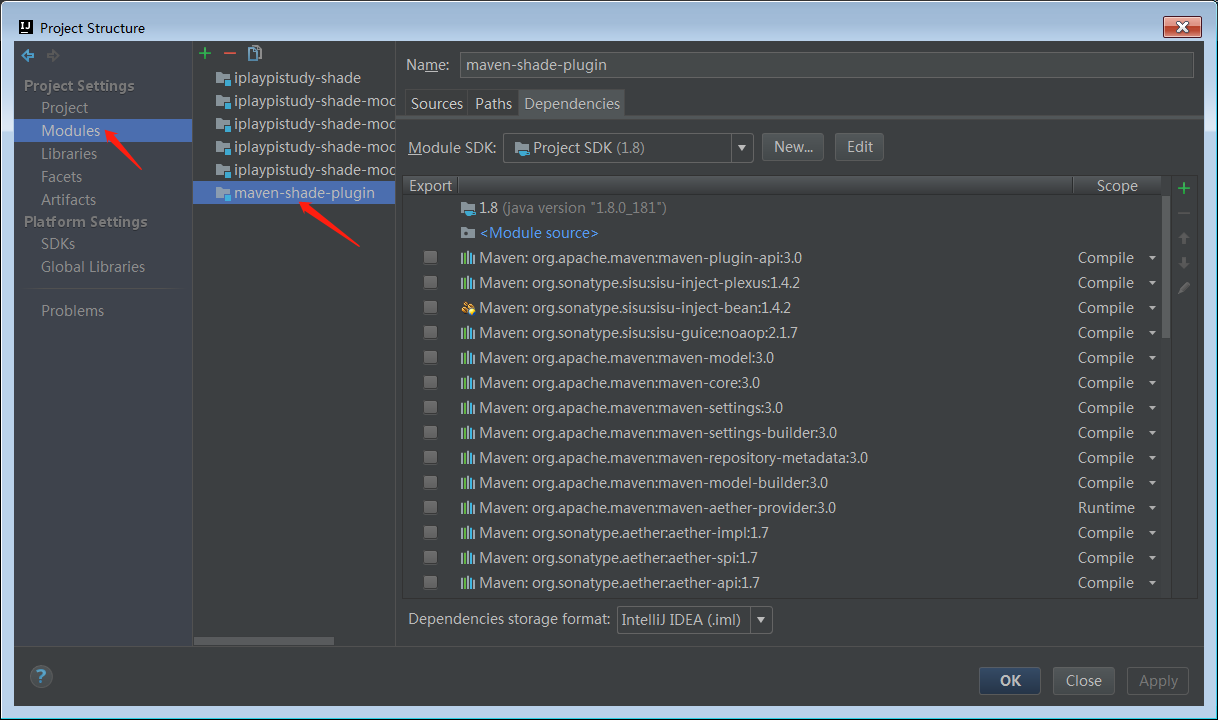Open the Module SDK dropdown
The height and width of the screenshot is (720, 1218).
(742, 148)
